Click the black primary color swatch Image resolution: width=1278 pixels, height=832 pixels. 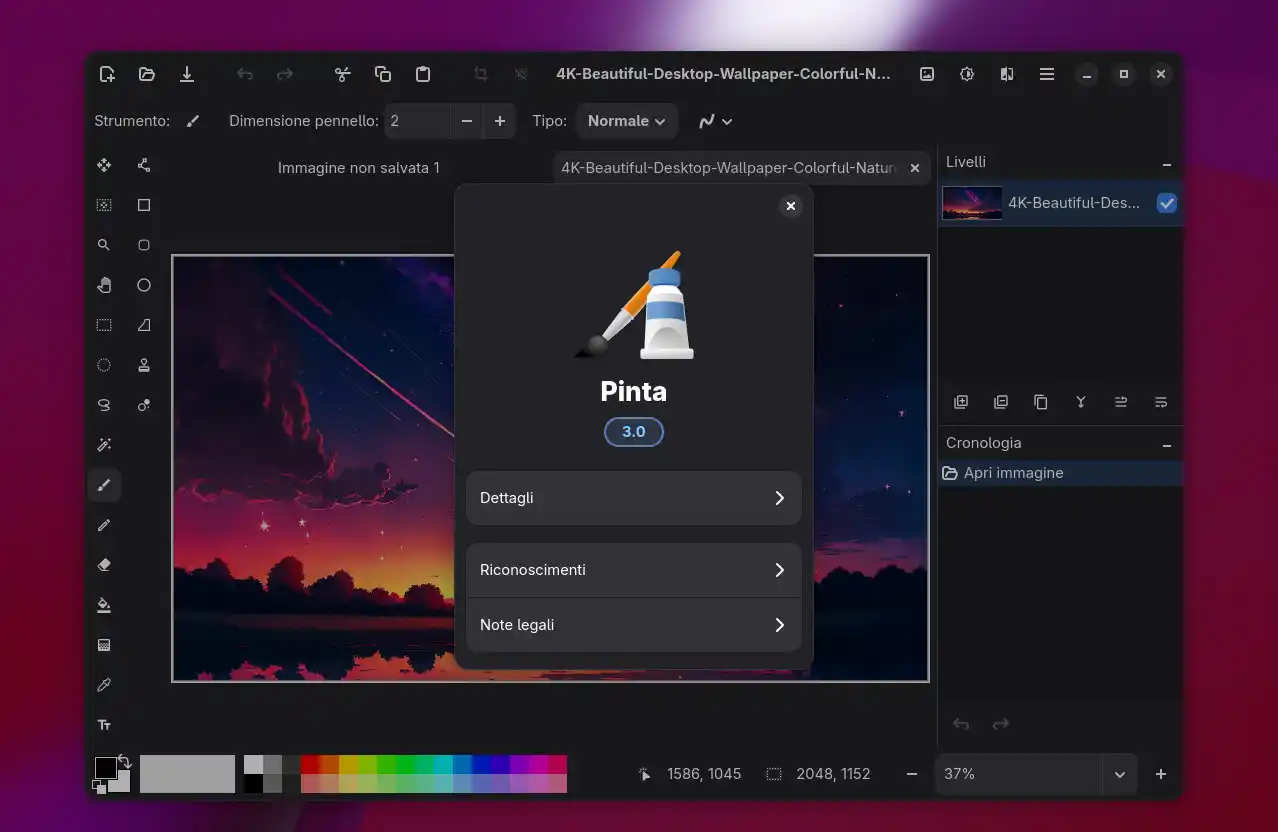click(x=104, y=766)
